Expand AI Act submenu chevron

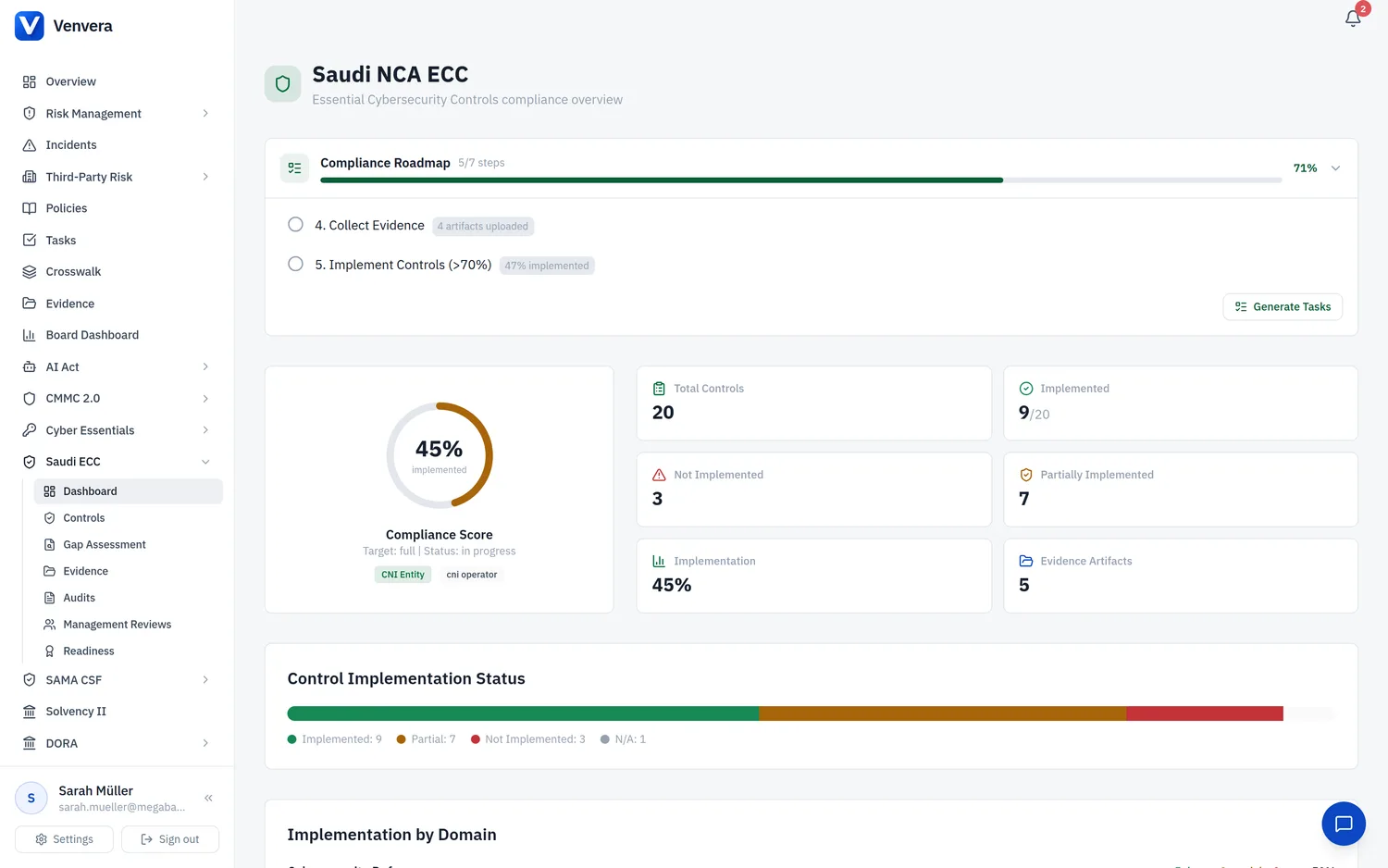(205, 366)
